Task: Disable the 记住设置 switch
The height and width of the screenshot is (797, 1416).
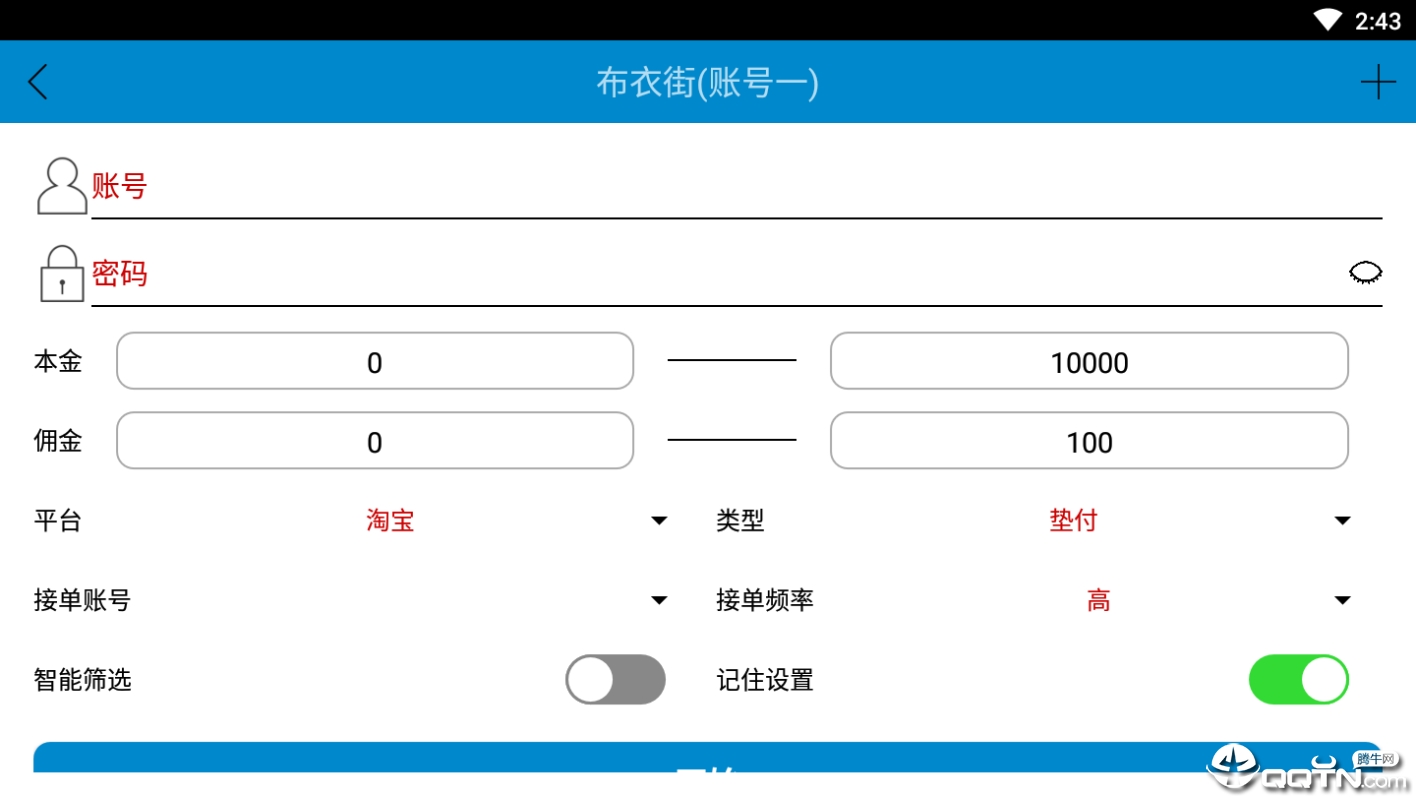Action: (x=1298, y=680)
